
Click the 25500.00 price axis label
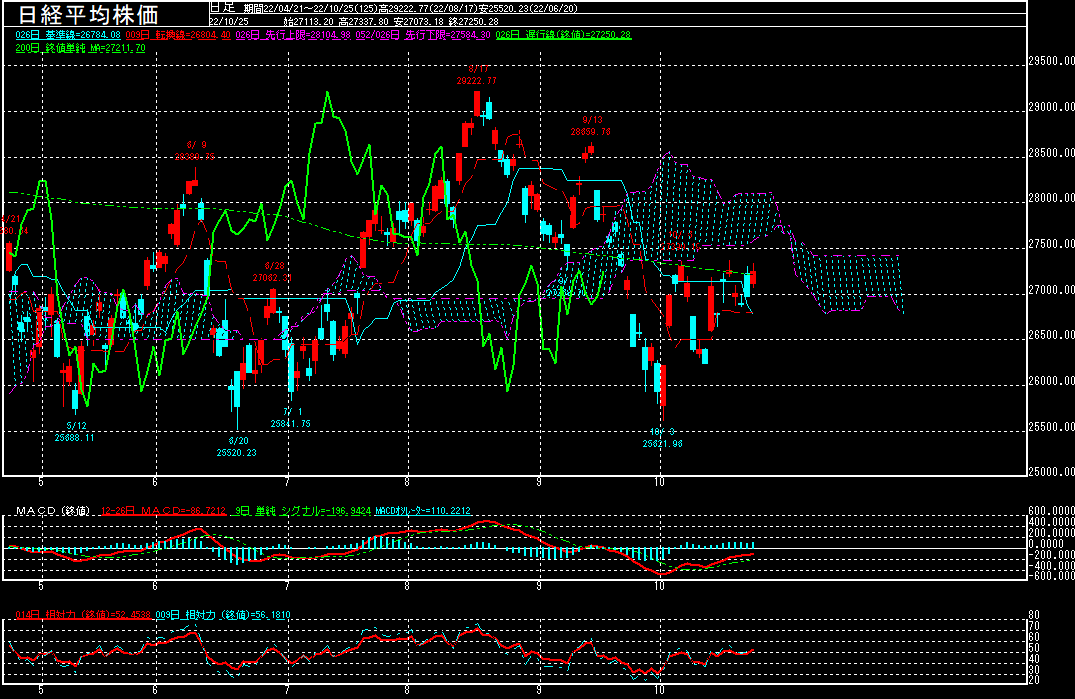pyautogui.click(x=1051, y=427)
